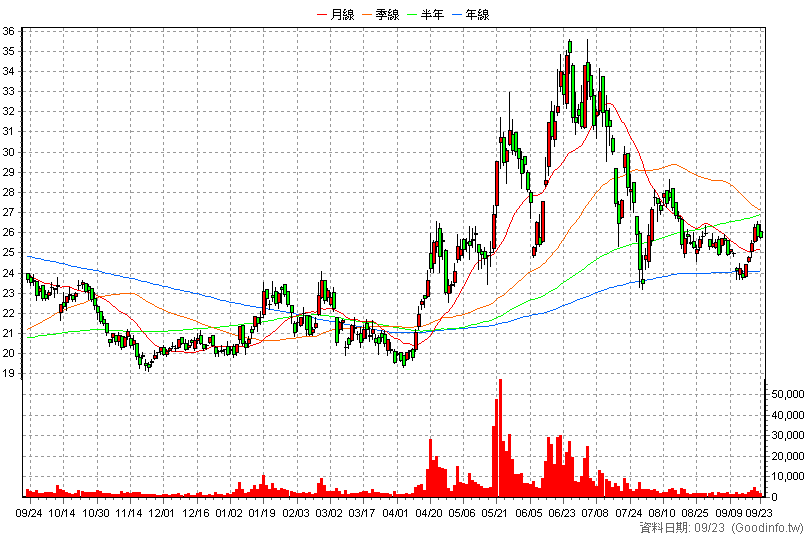
Task: Click the 02/03 date axis label
Action: 296,513
